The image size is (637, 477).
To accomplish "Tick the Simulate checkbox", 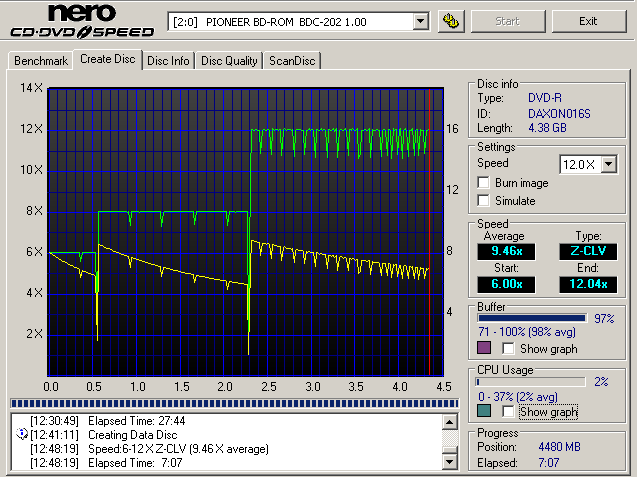I will click(x=485, y=201).
